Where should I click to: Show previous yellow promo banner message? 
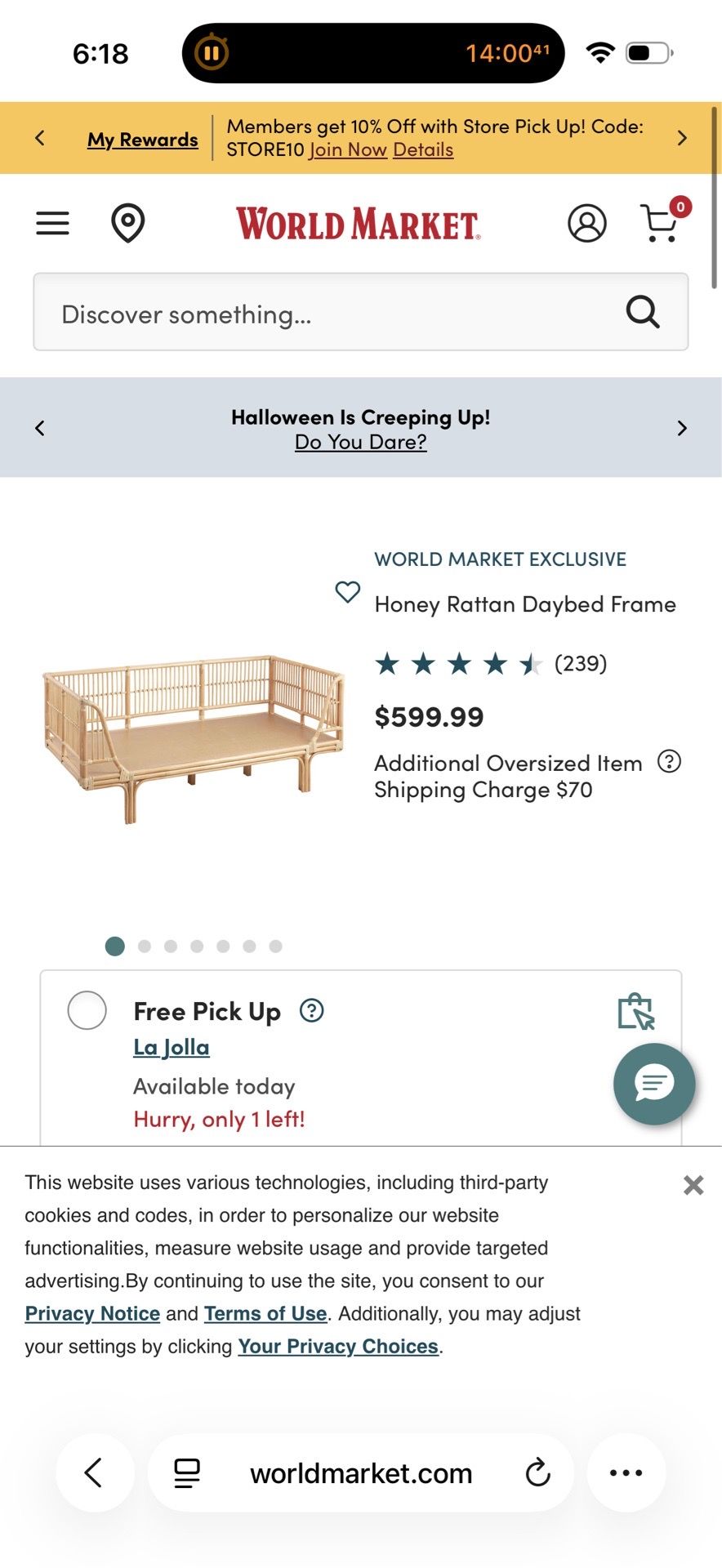tap(40, 138)
